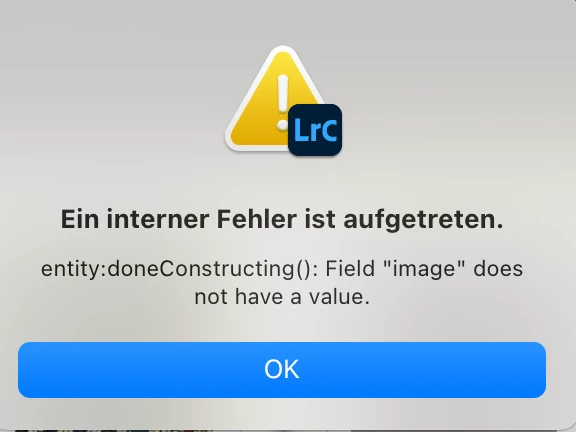Click the word "Field" in the message

tap(350, 269)
